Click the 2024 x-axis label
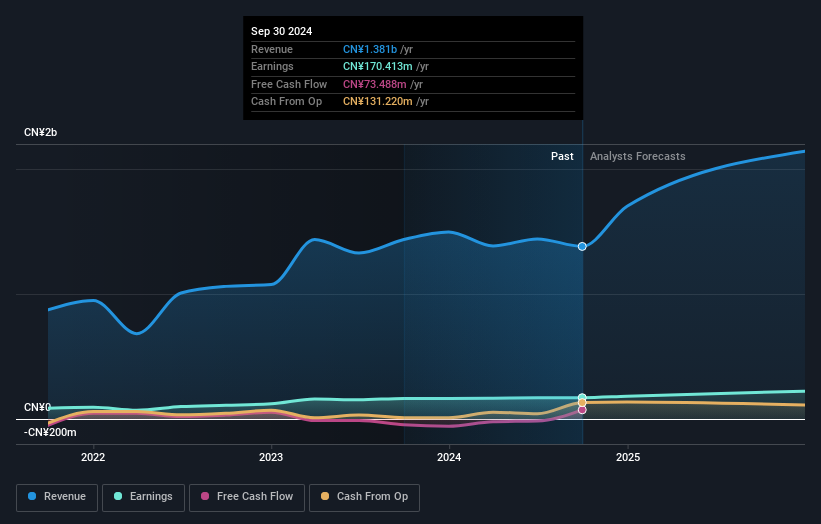This screenshot has width=821, height=524. tap(449, 458)
